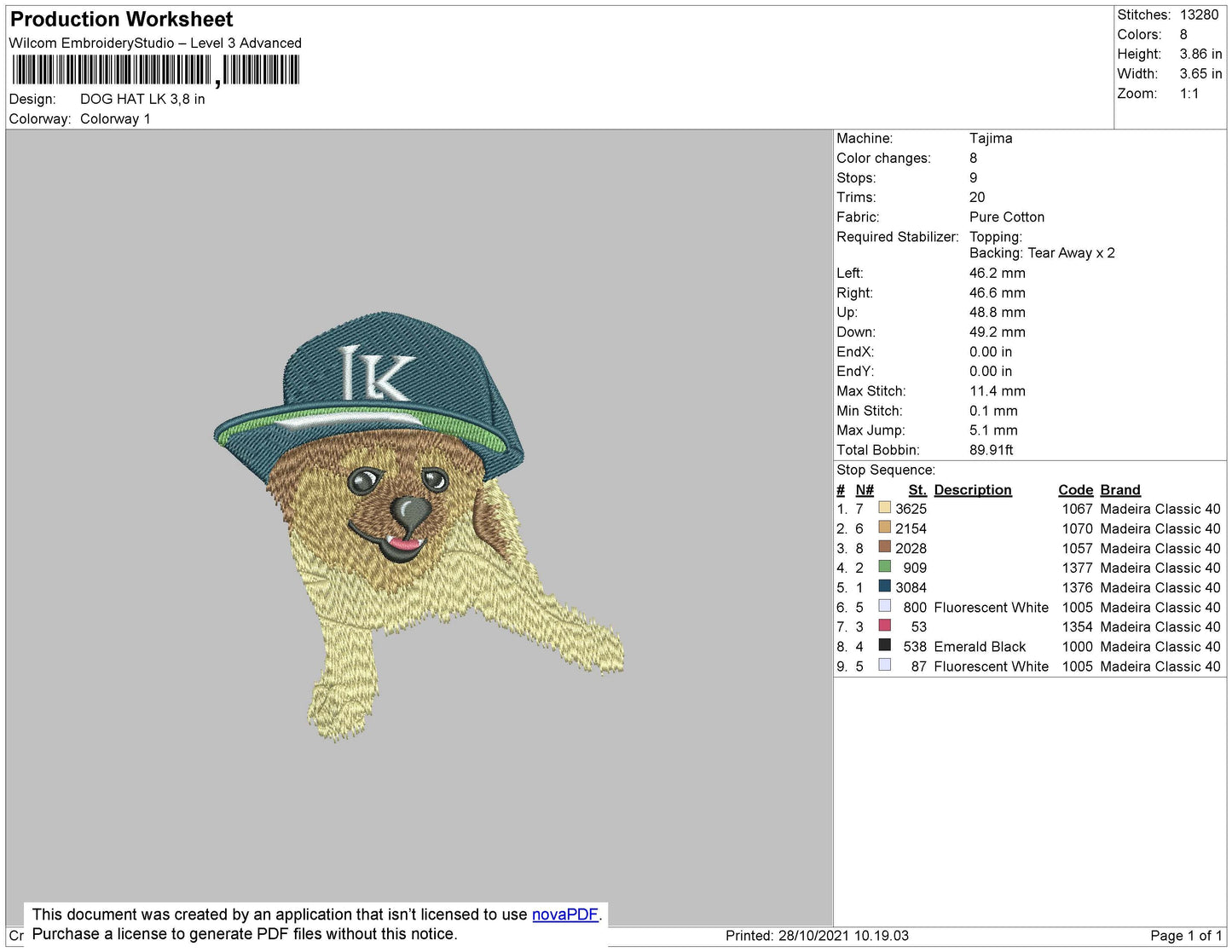Click the St. column header
The width and height of the screenshot is (1232, 952).
tap(917, 490)
